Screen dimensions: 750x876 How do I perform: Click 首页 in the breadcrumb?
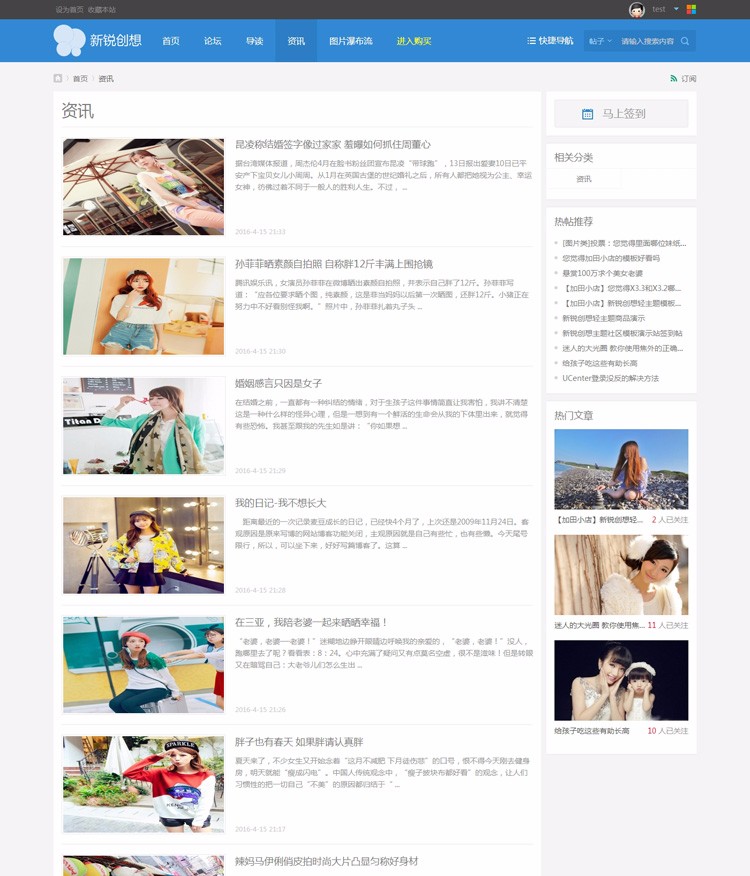coord(80,78)
